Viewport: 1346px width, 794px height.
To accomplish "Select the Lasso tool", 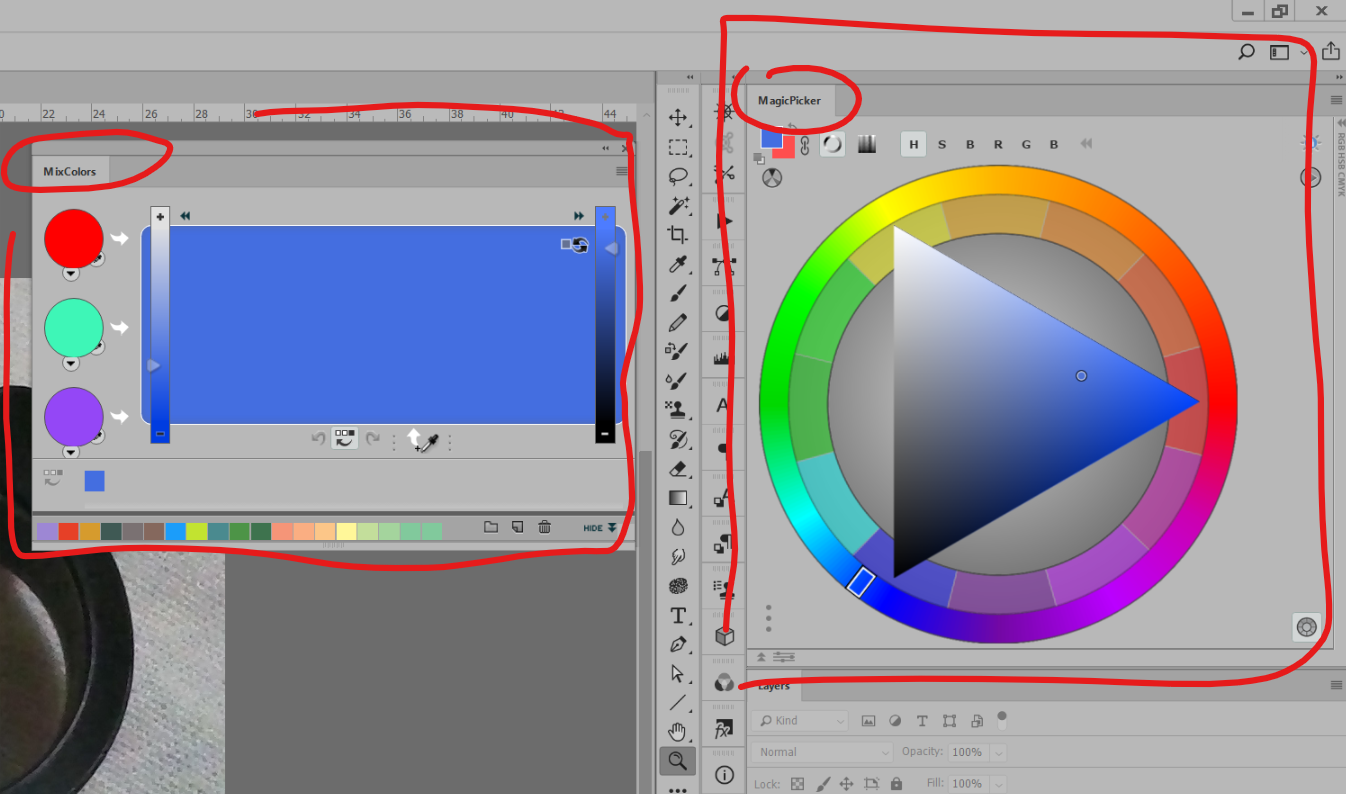I will pyautogui.click(x=678, y=177).
